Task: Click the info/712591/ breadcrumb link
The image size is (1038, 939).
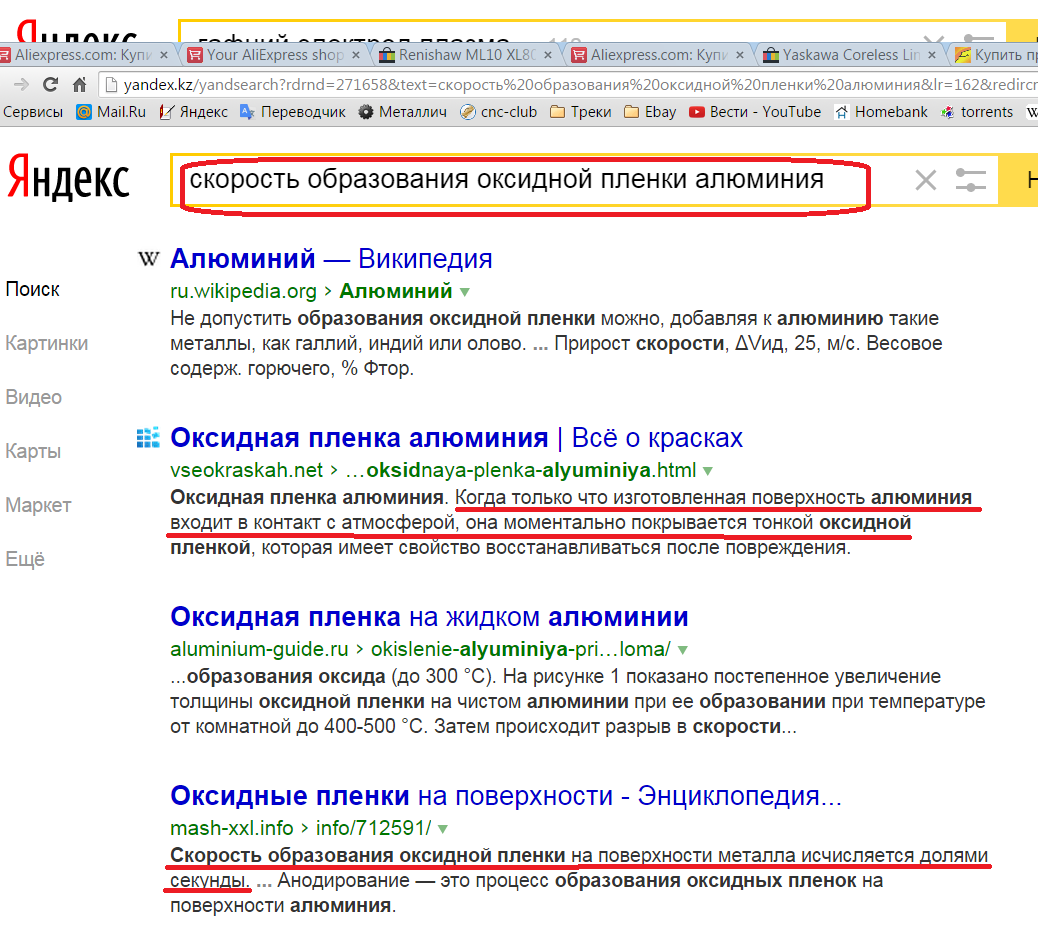Action: pos(373,828)
